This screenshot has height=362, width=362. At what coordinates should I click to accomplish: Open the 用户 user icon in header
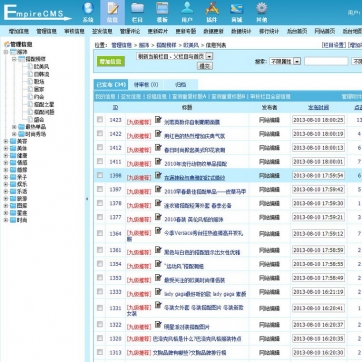click(x=187, y=9)
